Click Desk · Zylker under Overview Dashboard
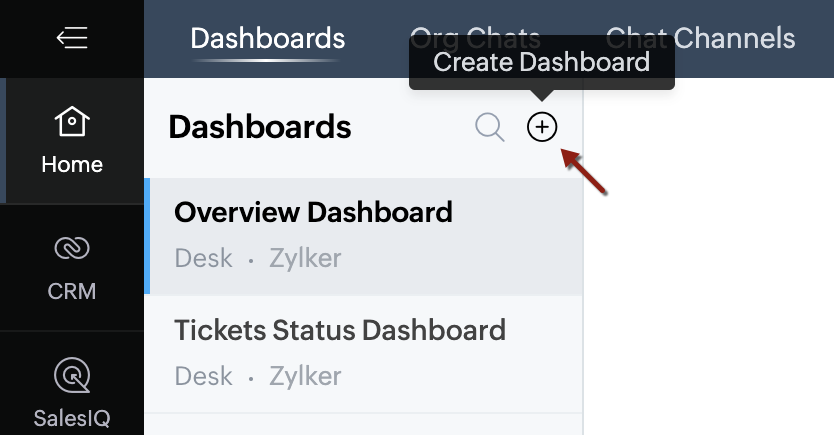Viewport: 834px width, 435px height. tap(257, 258)
